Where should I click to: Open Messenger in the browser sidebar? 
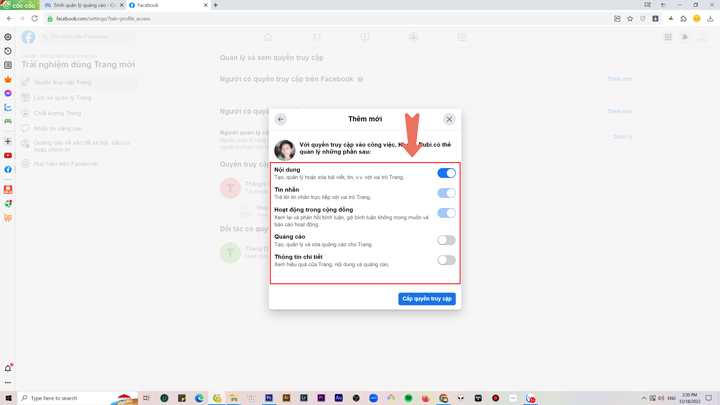(x=8, y=93)
